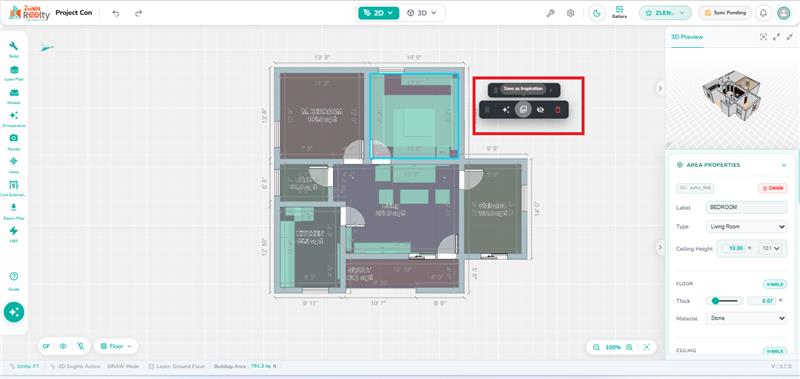Open the Build tool in the sidebar

pos(14,49)
